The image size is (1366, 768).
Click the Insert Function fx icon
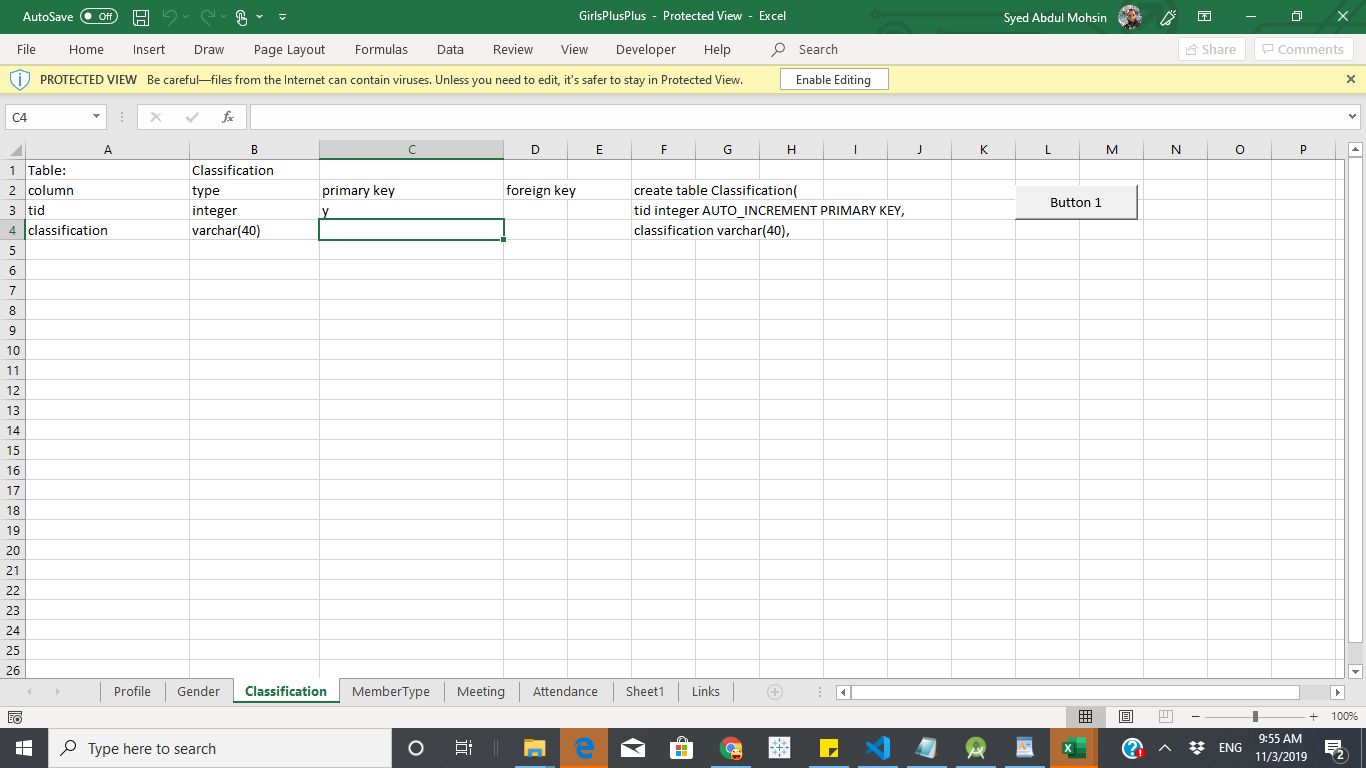pyautogui.click(x=228, y=117)
